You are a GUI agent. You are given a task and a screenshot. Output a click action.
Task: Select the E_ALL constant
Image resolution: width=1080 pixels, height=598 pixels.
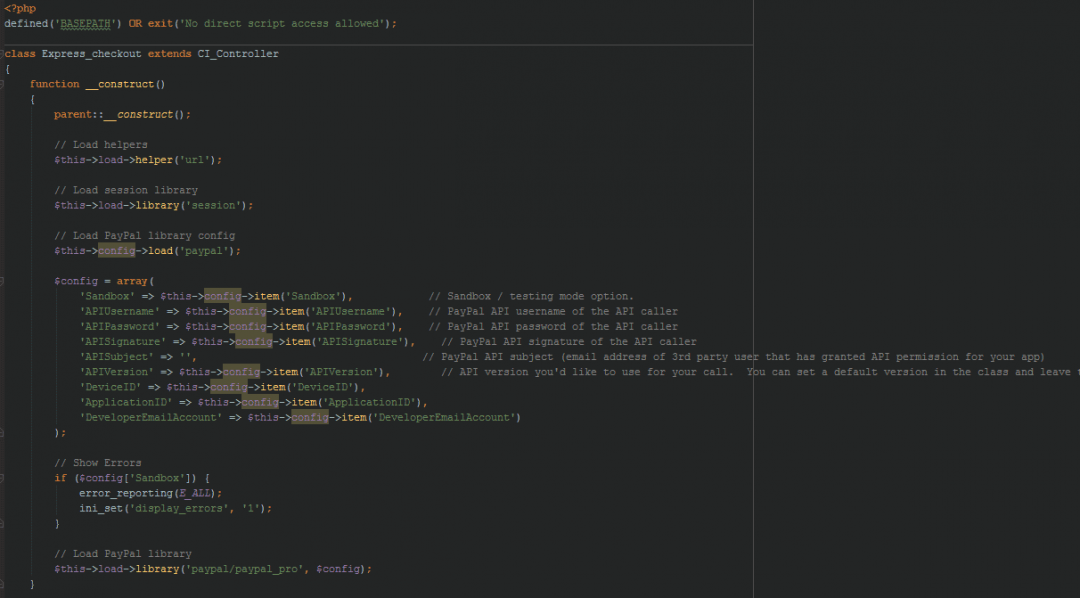[x=196, y=492]
